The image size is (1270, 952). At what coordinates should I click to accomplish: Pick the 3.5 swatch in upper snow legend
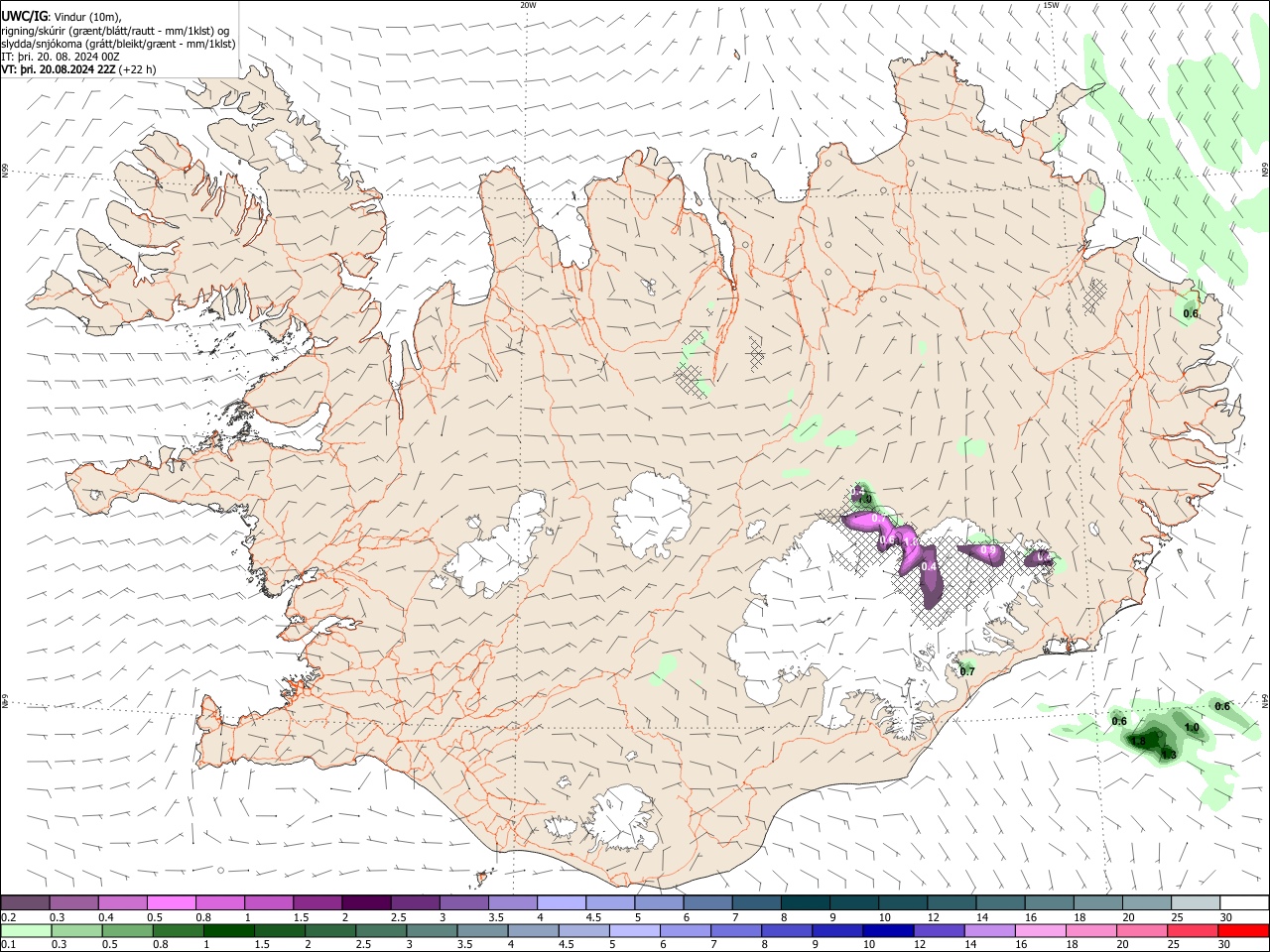click(x=511, y=902)
